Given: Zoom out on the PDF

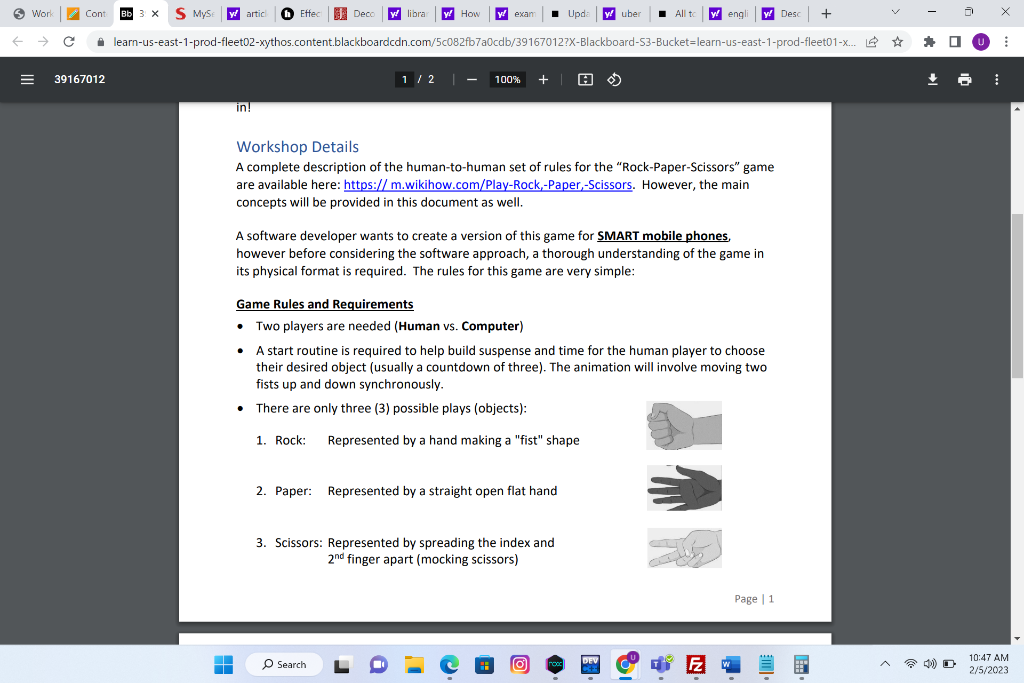Looking at the screenshot, I should coord(471,79).
